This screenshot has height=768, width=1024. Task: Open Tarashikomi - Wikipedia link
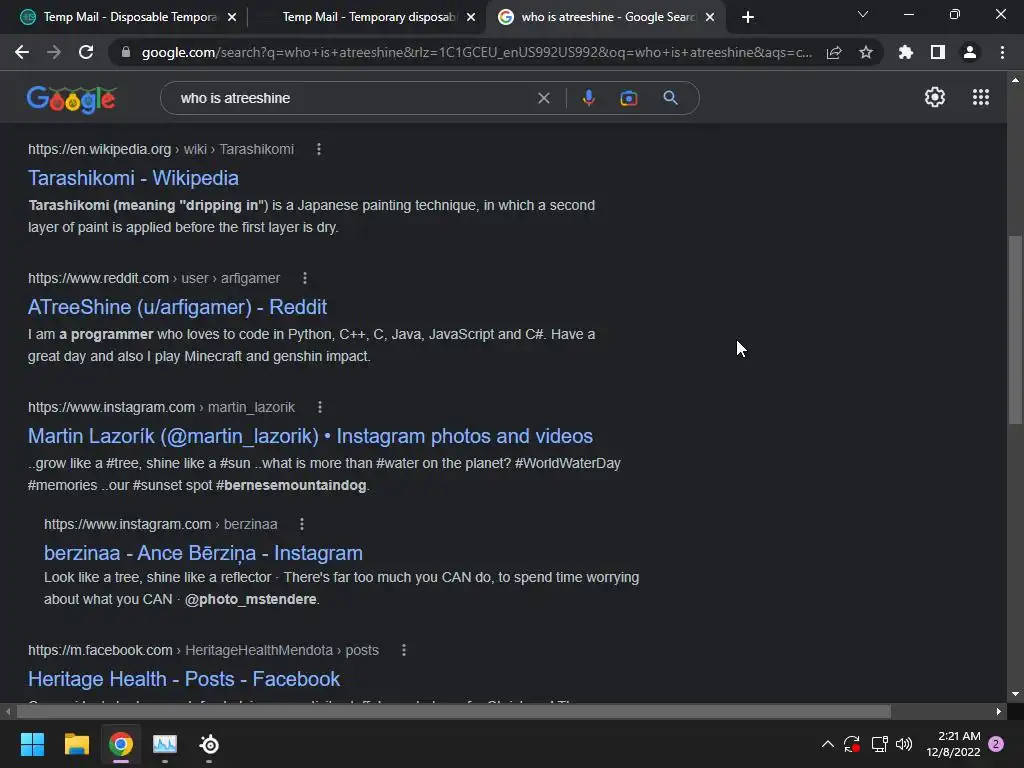(x=133, y=178)
